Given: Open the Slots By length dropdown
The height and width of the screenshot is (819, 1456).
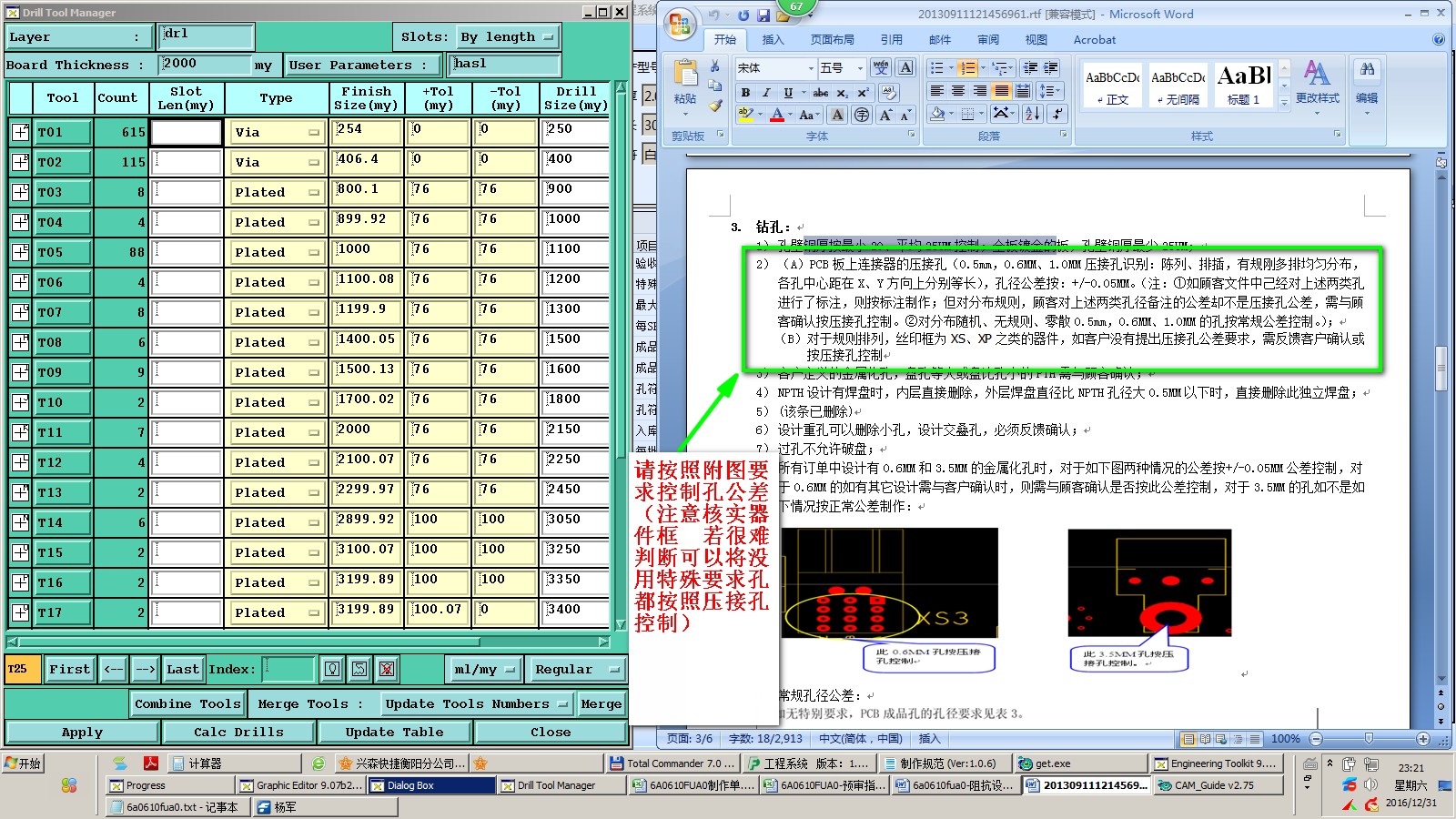Looking at the screenshot, I should pos(507,37).
